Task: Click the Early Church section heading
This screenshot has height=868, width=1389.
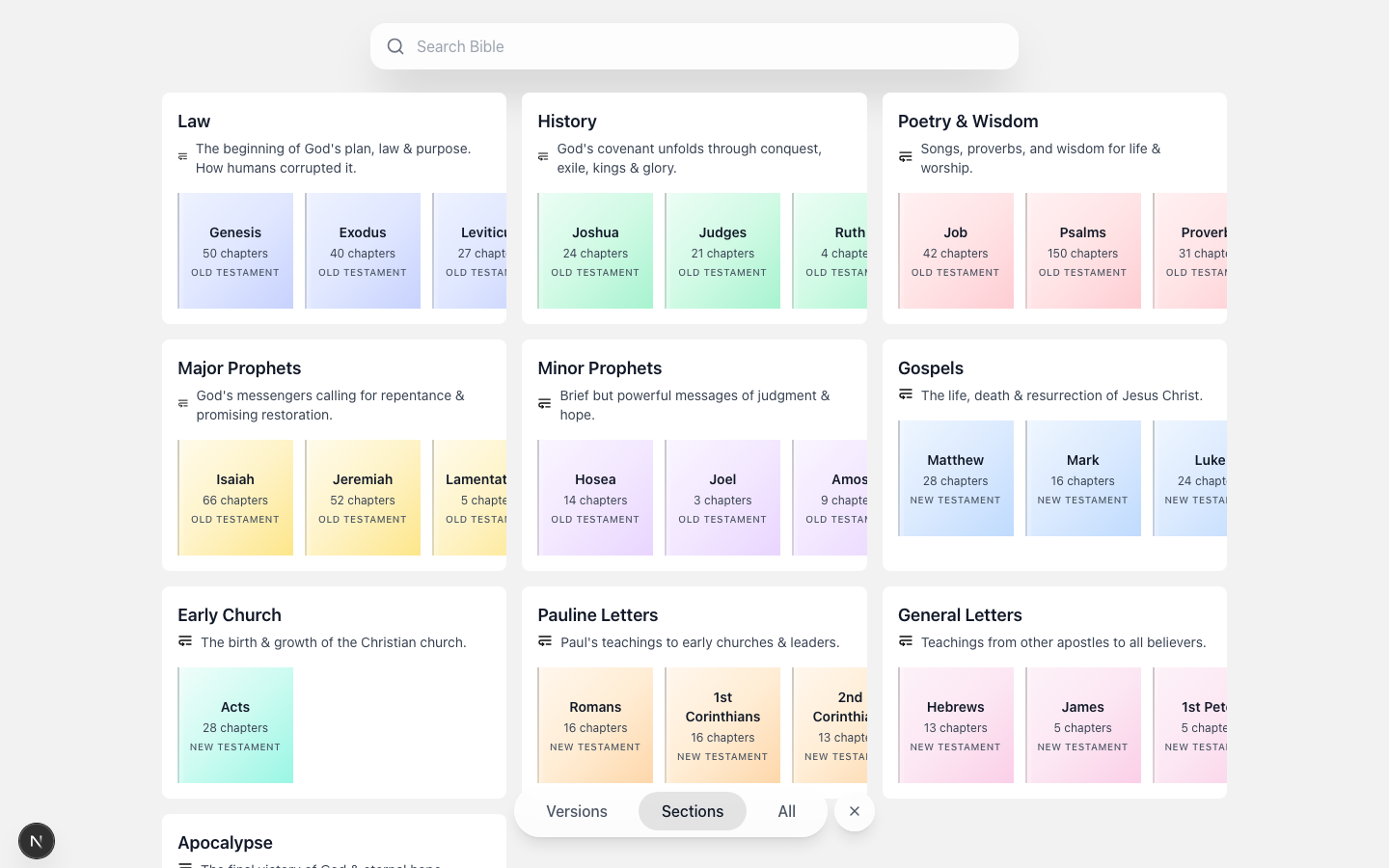Action: pyautogui.click(x=230, y=615)
